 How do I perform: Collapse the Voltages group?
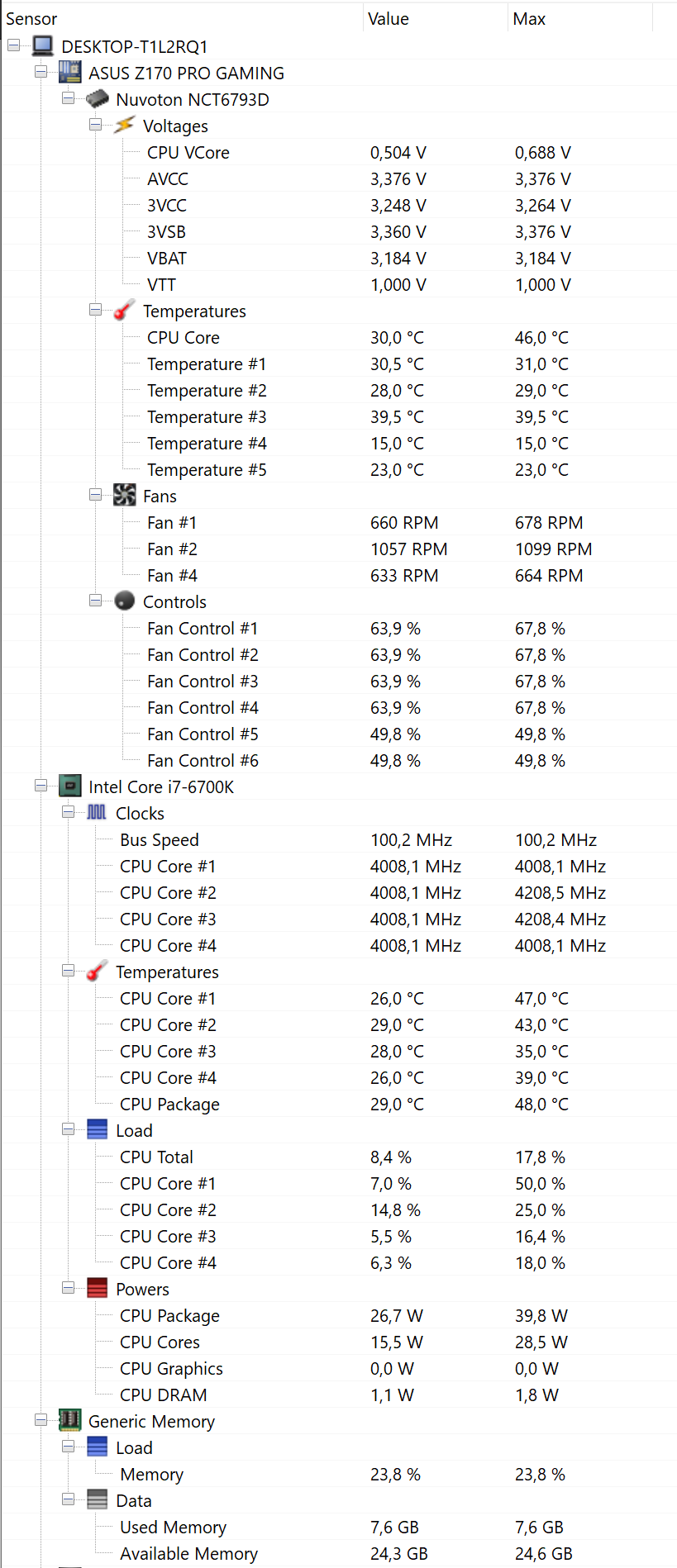(x=96, y=125)
